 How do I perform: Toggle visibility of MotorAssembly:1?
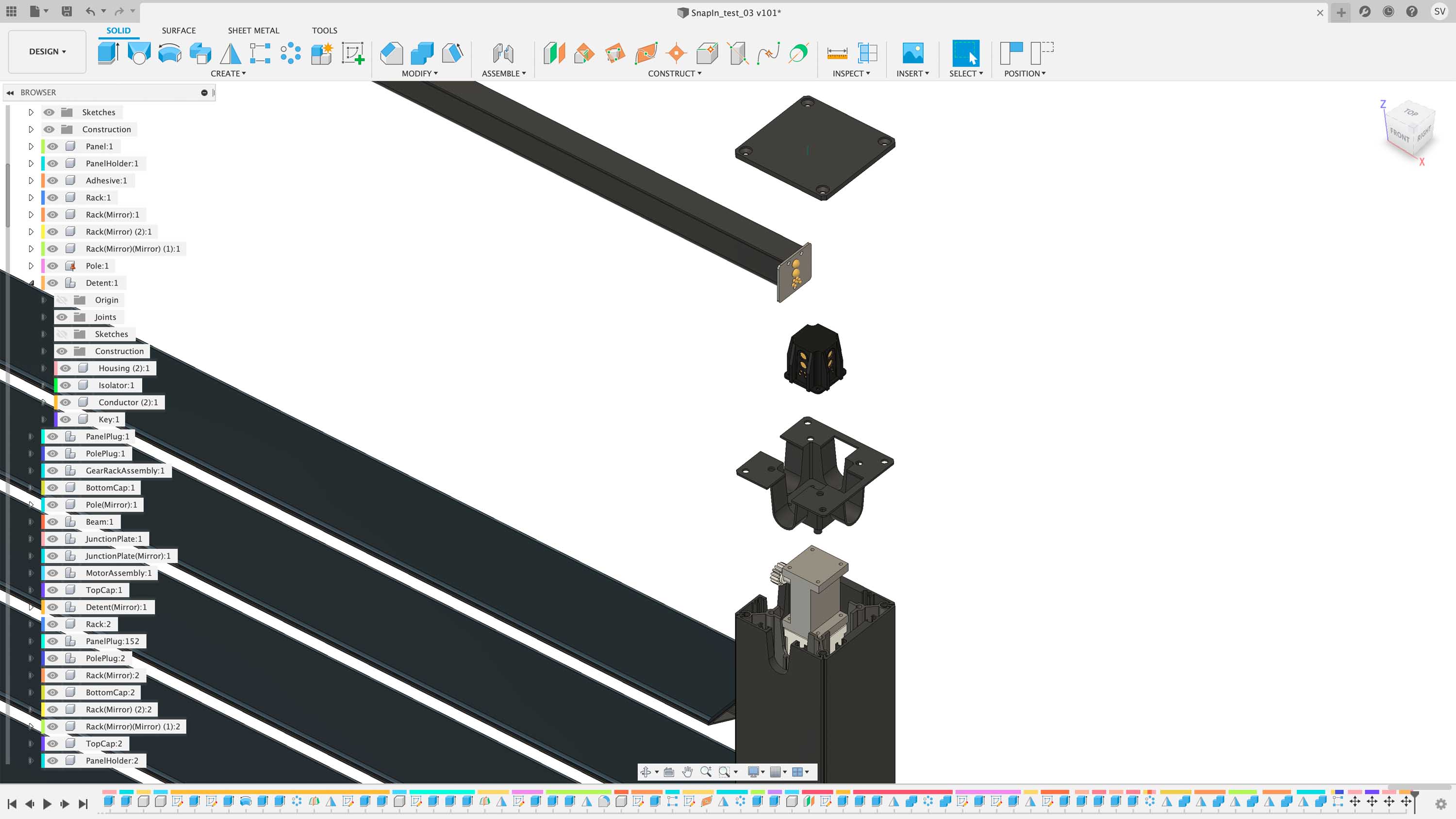click(52, 573)
